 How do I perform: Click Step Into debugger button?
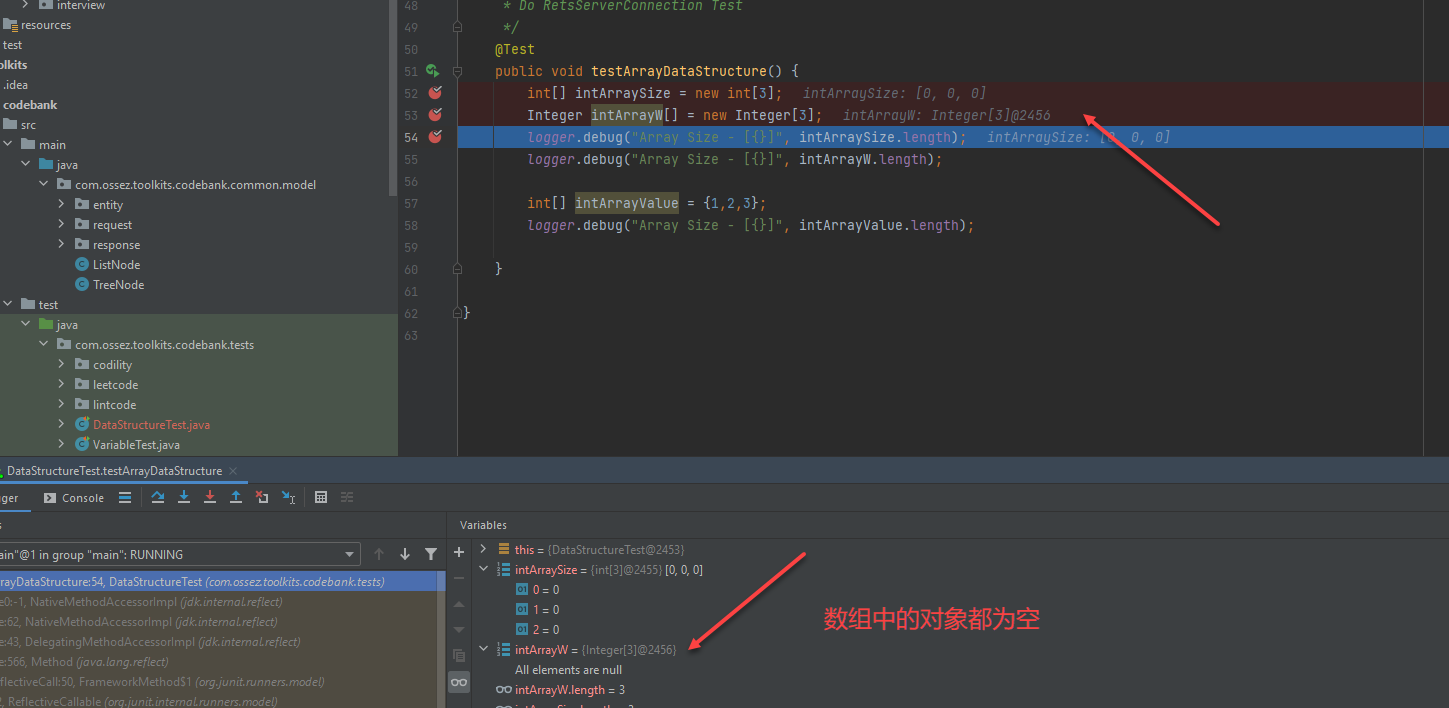[x=184, y=497]
